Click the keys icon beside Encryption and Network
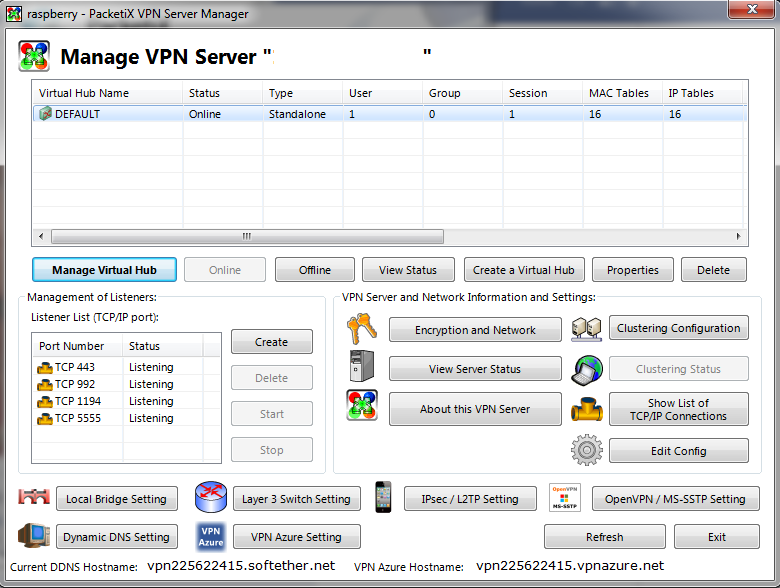Screen dimensions: 780x588 [362, 329]
